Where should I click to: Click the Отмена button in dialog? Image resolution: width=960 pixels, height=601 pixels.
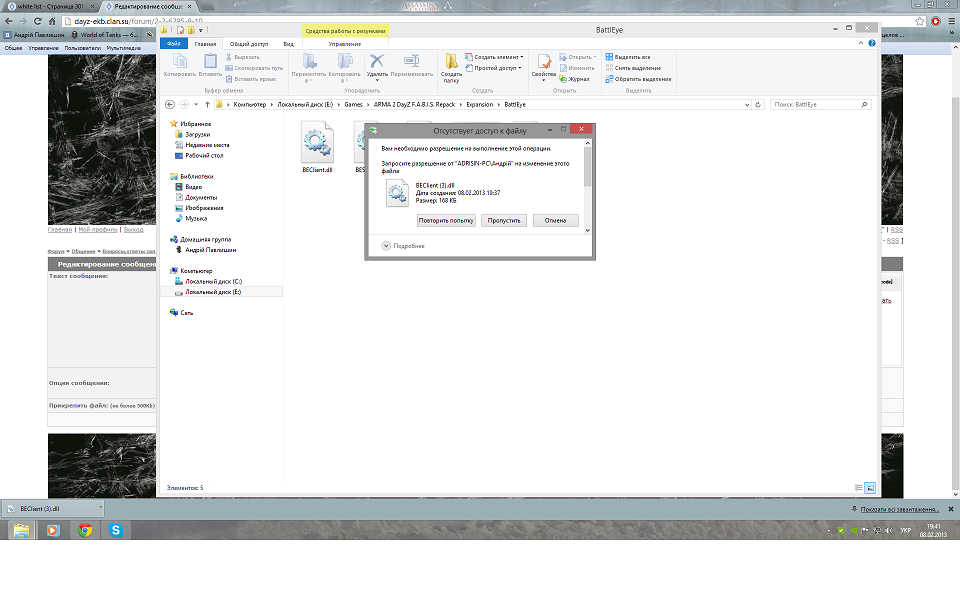tap(555, 220)
